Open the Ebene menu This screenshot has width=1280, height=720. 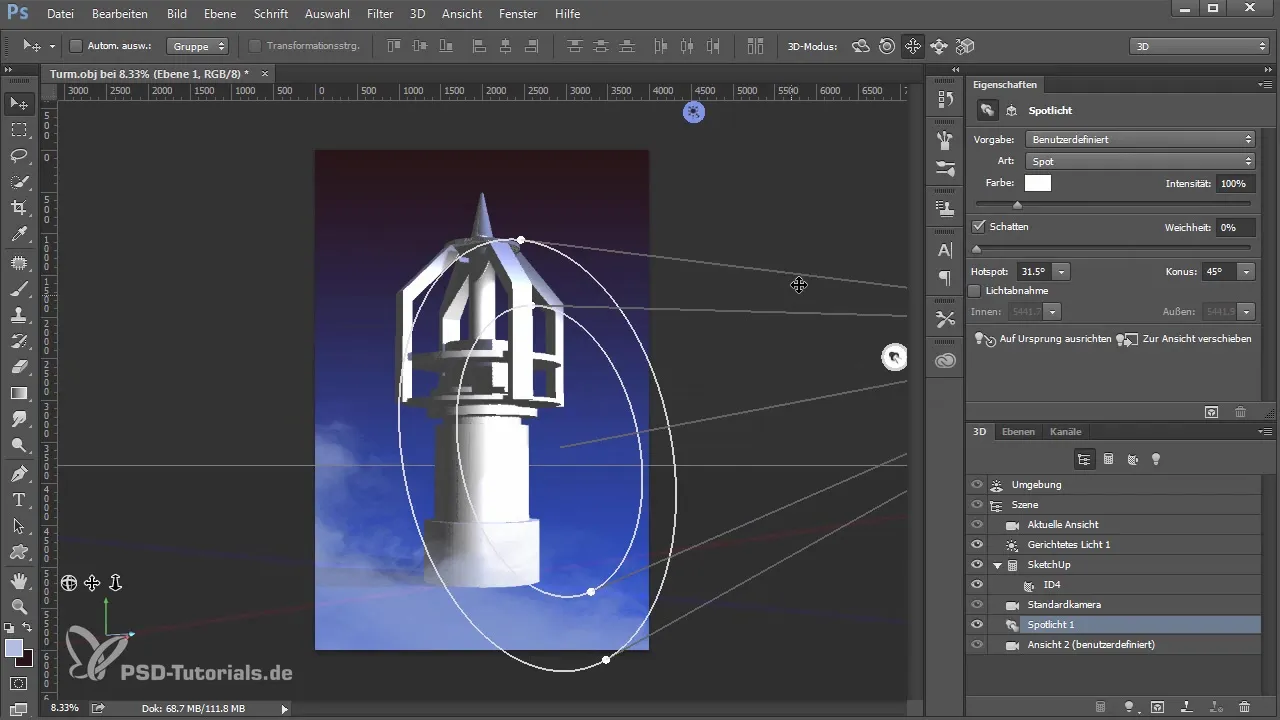(220, 14)
